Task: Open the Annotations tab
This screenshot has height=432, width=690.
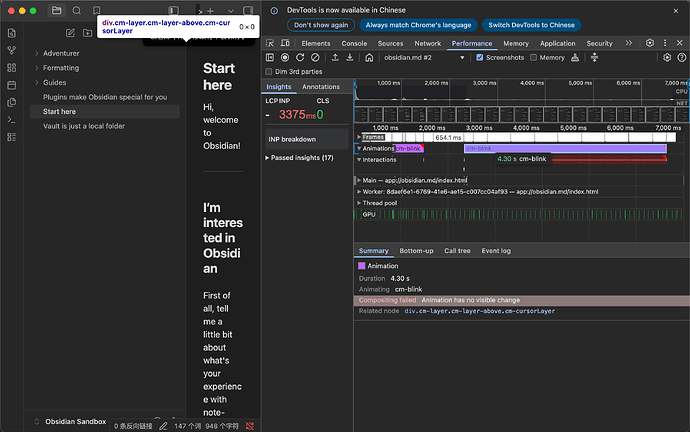Action: 321,87
